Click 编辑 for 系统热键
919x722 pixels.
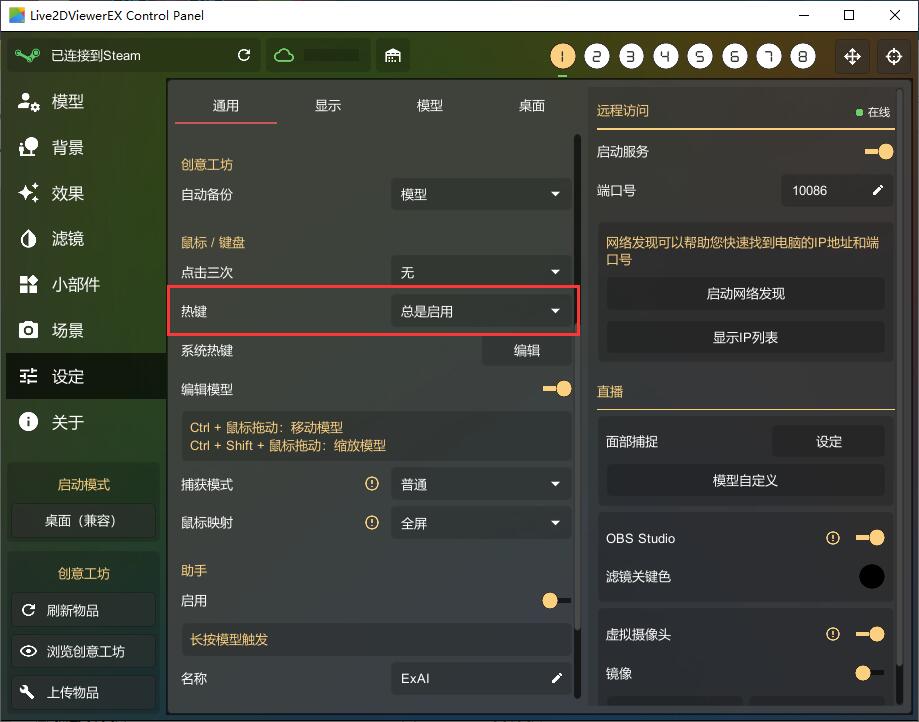click(x=526, y=350)
